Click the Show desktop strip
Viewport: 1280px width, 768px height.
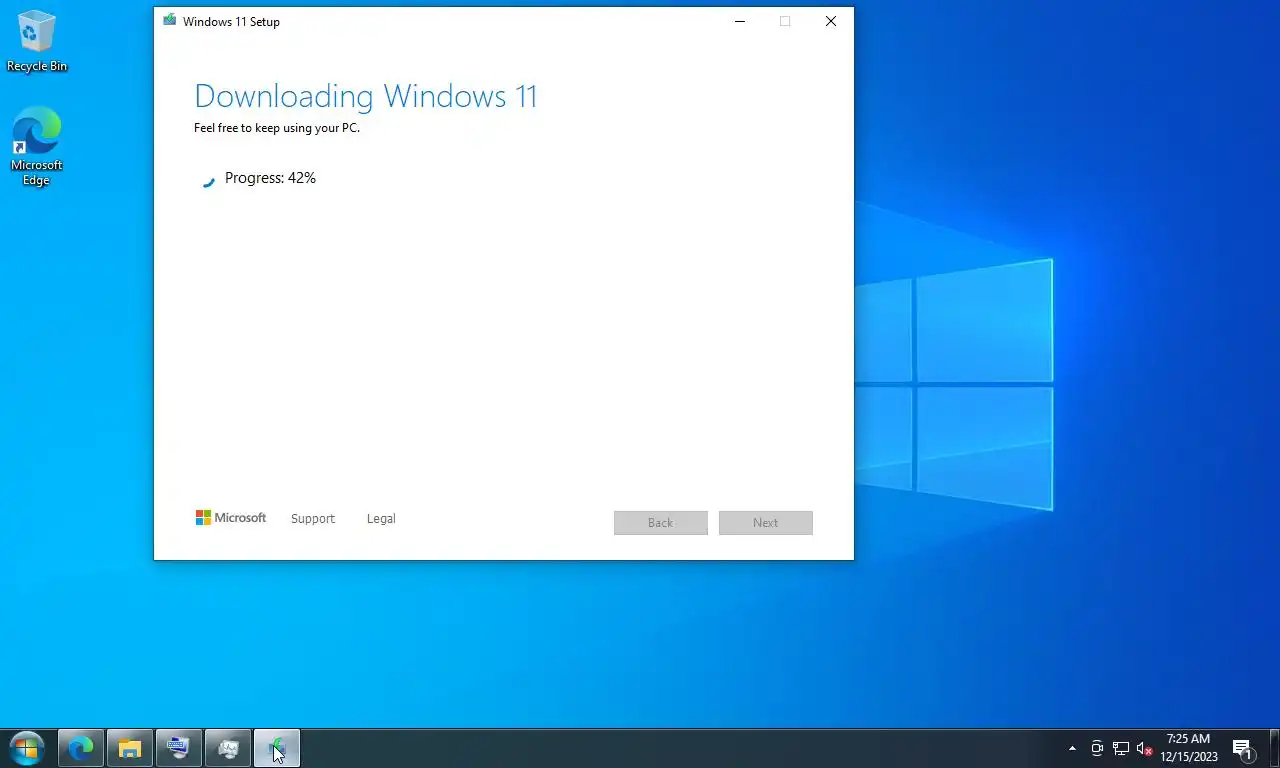click(x=1275, y=748)
